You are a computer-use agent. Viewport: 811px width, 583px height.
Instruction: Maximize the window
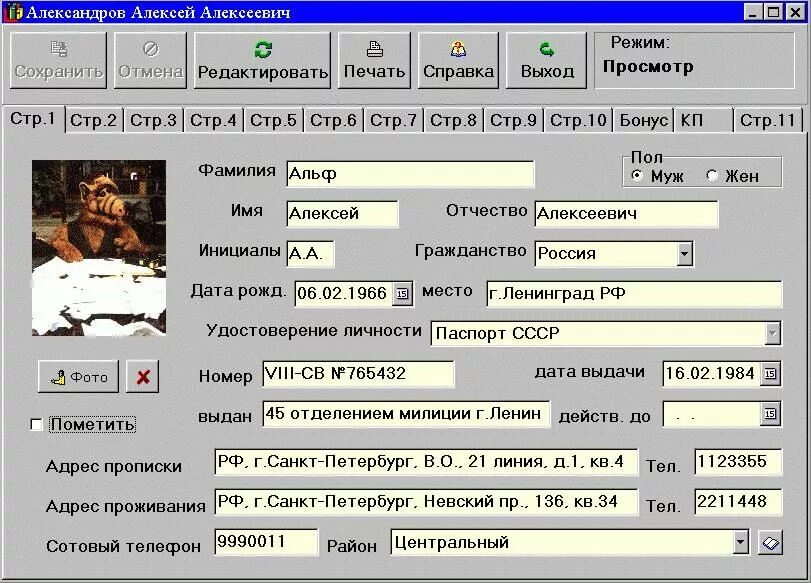pyautogui.click(x=774, y=12)
